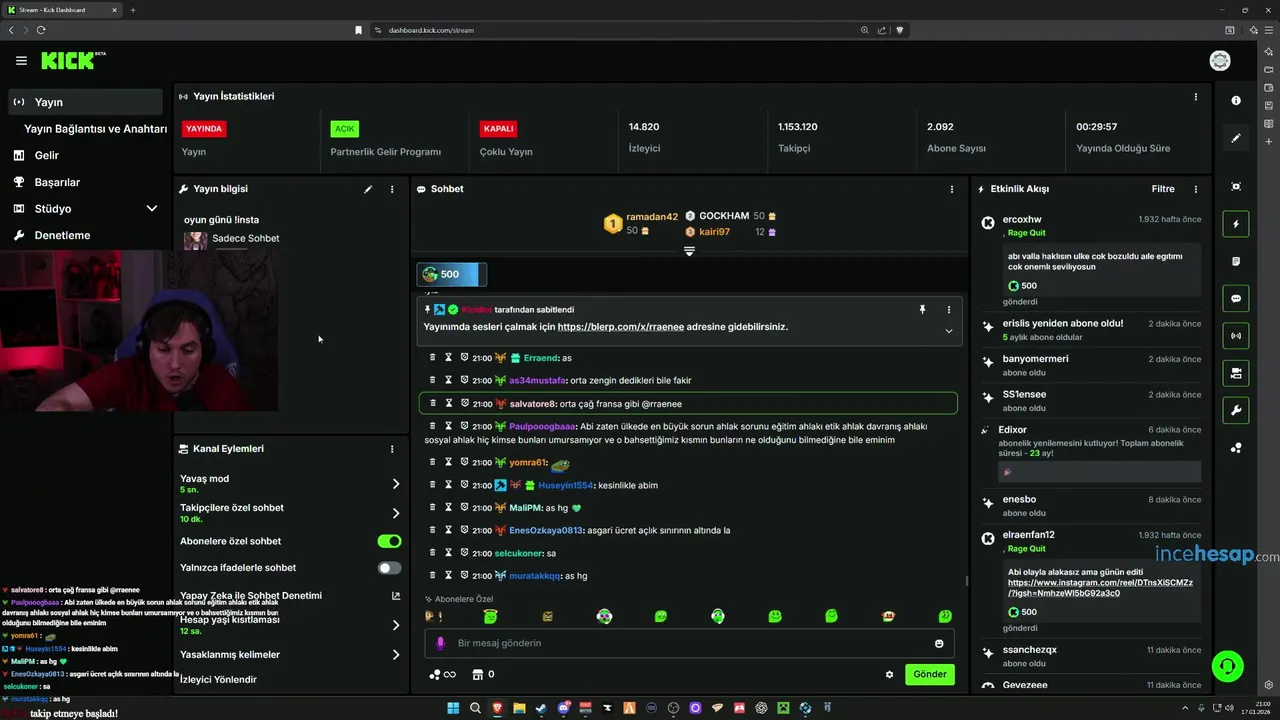Viewport: 1280px width, 720px height.
Task: Collapse the pinned message chevron
Action: click(x=949, y=331)
